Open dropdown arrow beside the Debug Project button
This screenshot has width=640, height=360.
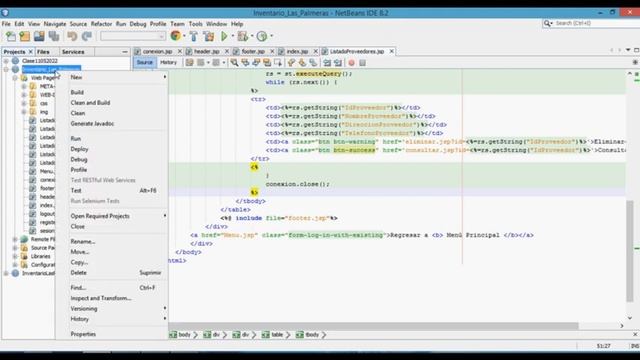252,36
